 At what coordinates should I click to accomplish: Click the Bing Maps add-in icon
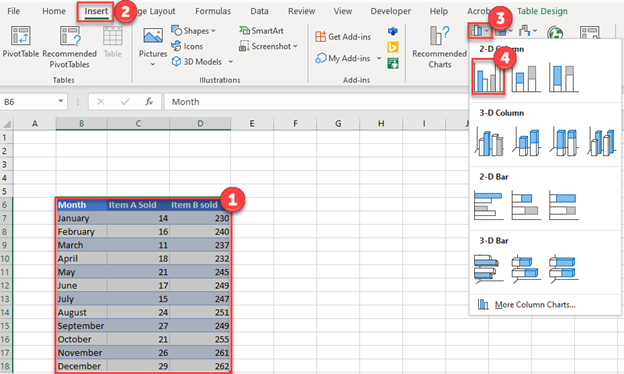click(393, 47)
